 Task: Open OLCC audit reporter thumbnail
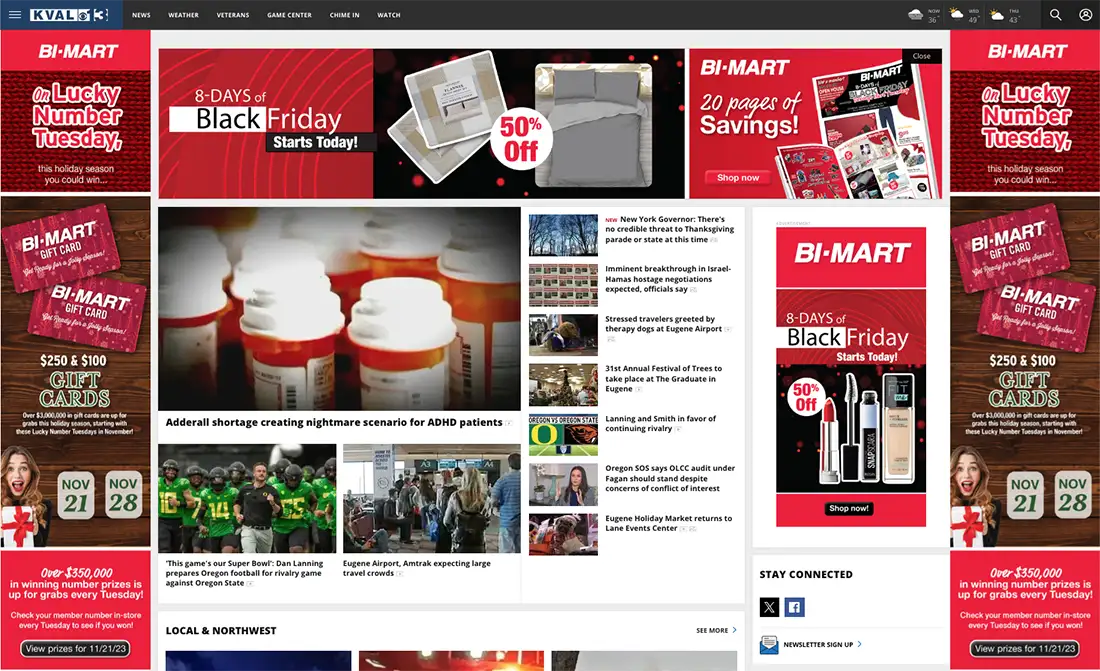(x=563, y=484)
